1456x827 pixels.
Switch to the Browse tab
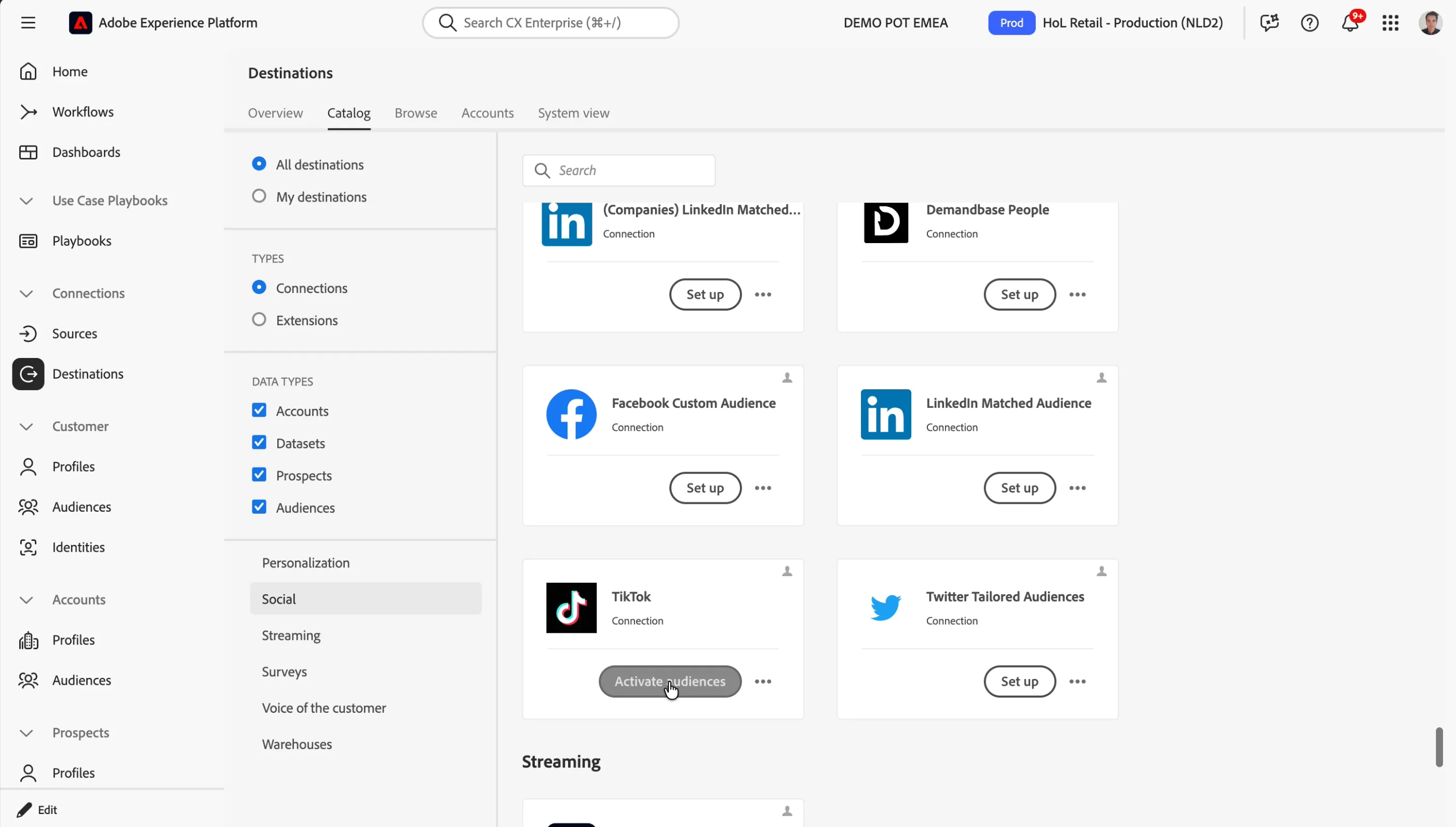coord(415,113)
